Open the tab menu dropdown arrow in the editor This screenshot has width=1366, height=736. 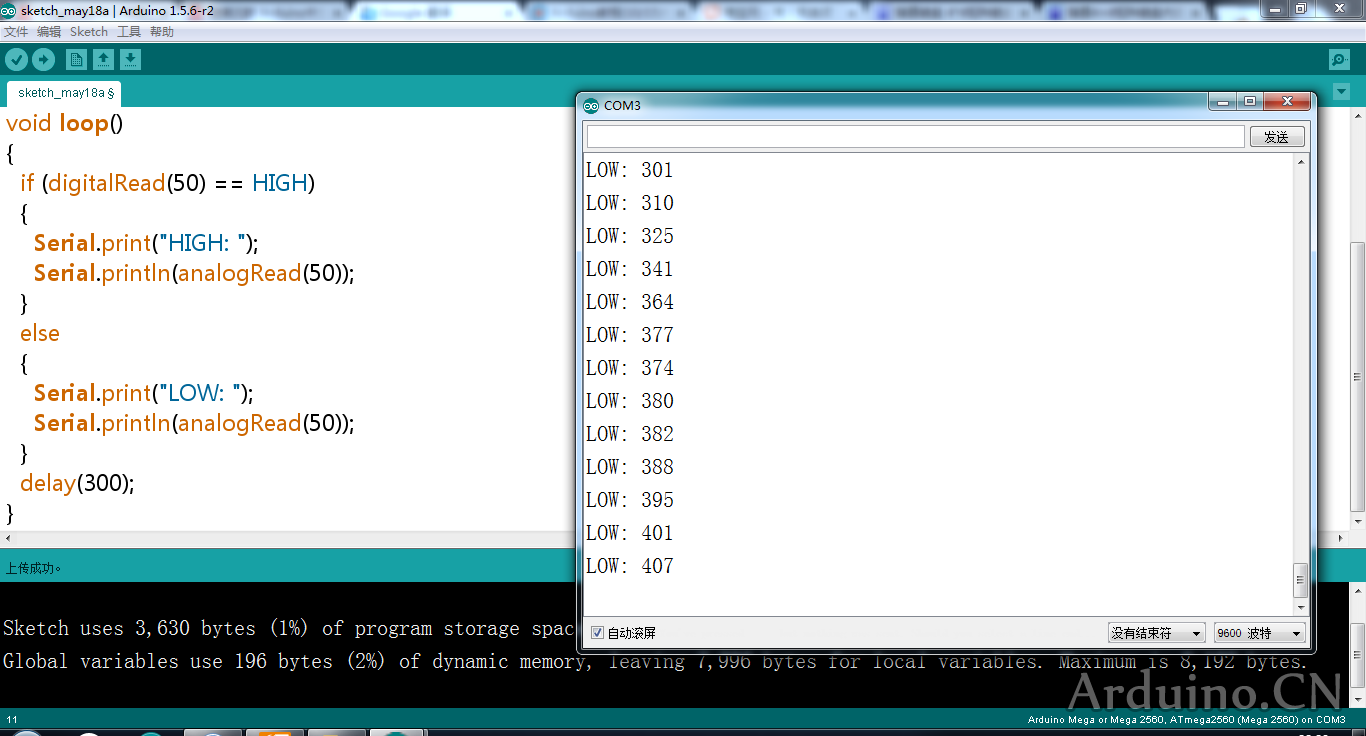click(x=1341, y=92)
